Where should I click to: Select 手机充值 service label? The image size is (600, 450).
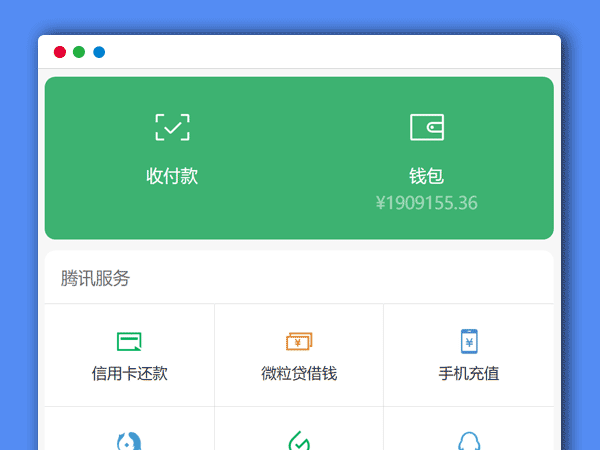469,374
